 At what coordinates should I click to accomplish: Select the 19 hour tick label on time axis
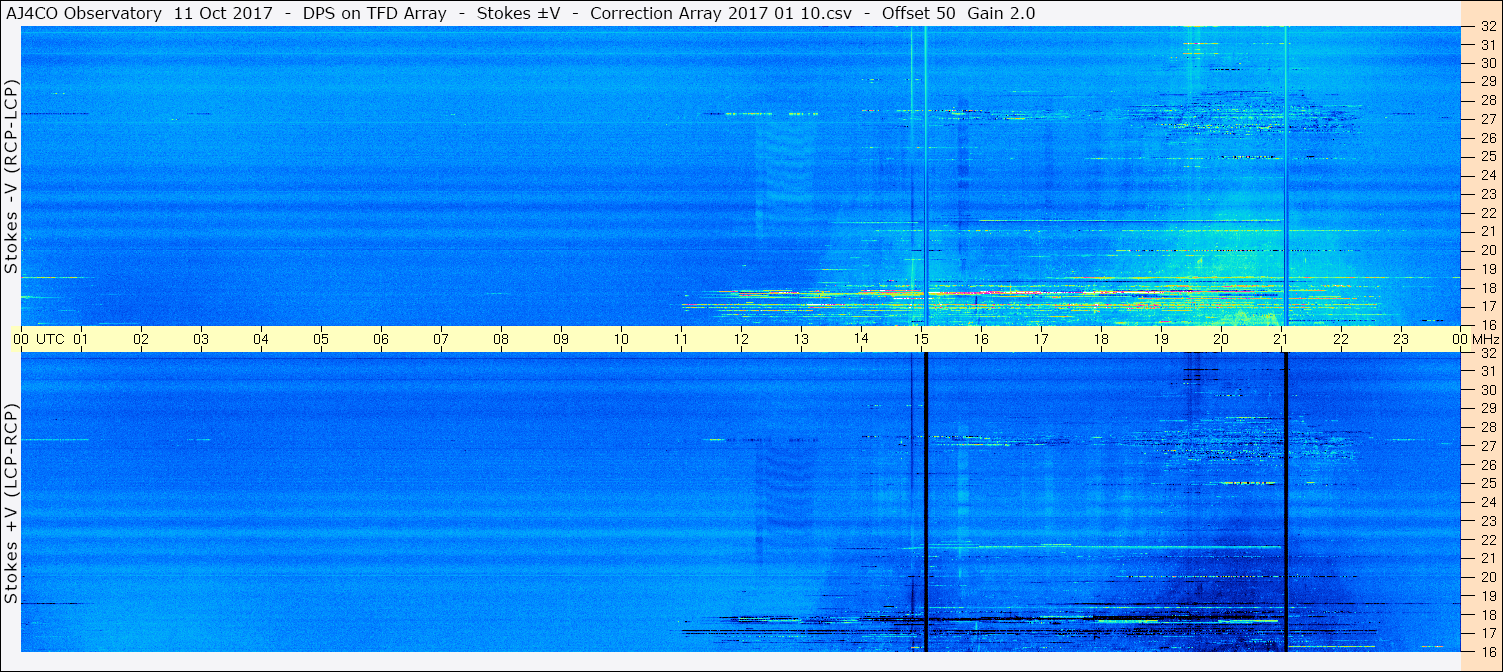[x=1161, y=339]
